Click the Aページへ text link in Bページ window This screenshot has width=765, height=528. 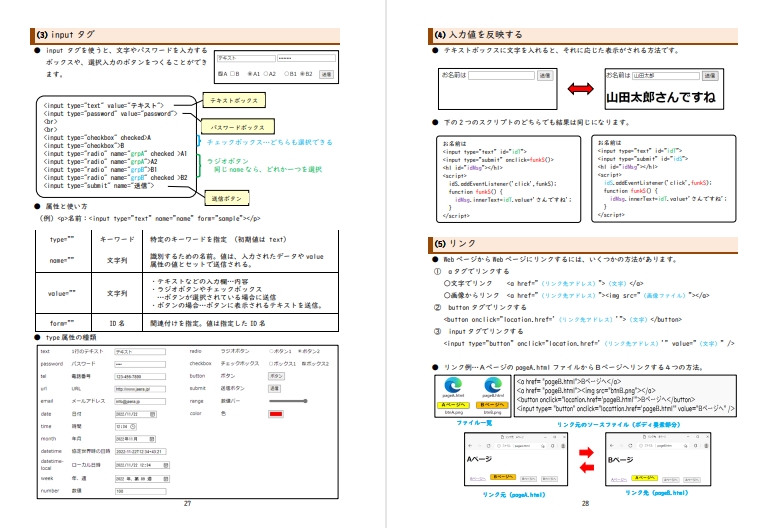[618, 480]
